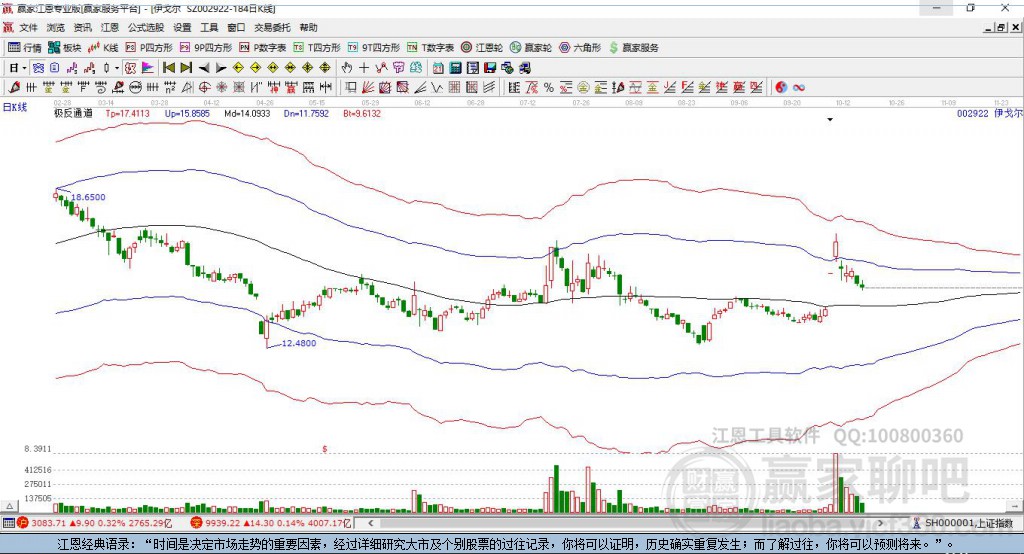The image size is (1024, 554).
Task: Select the red fan lines tool
Action: point(368,88)
